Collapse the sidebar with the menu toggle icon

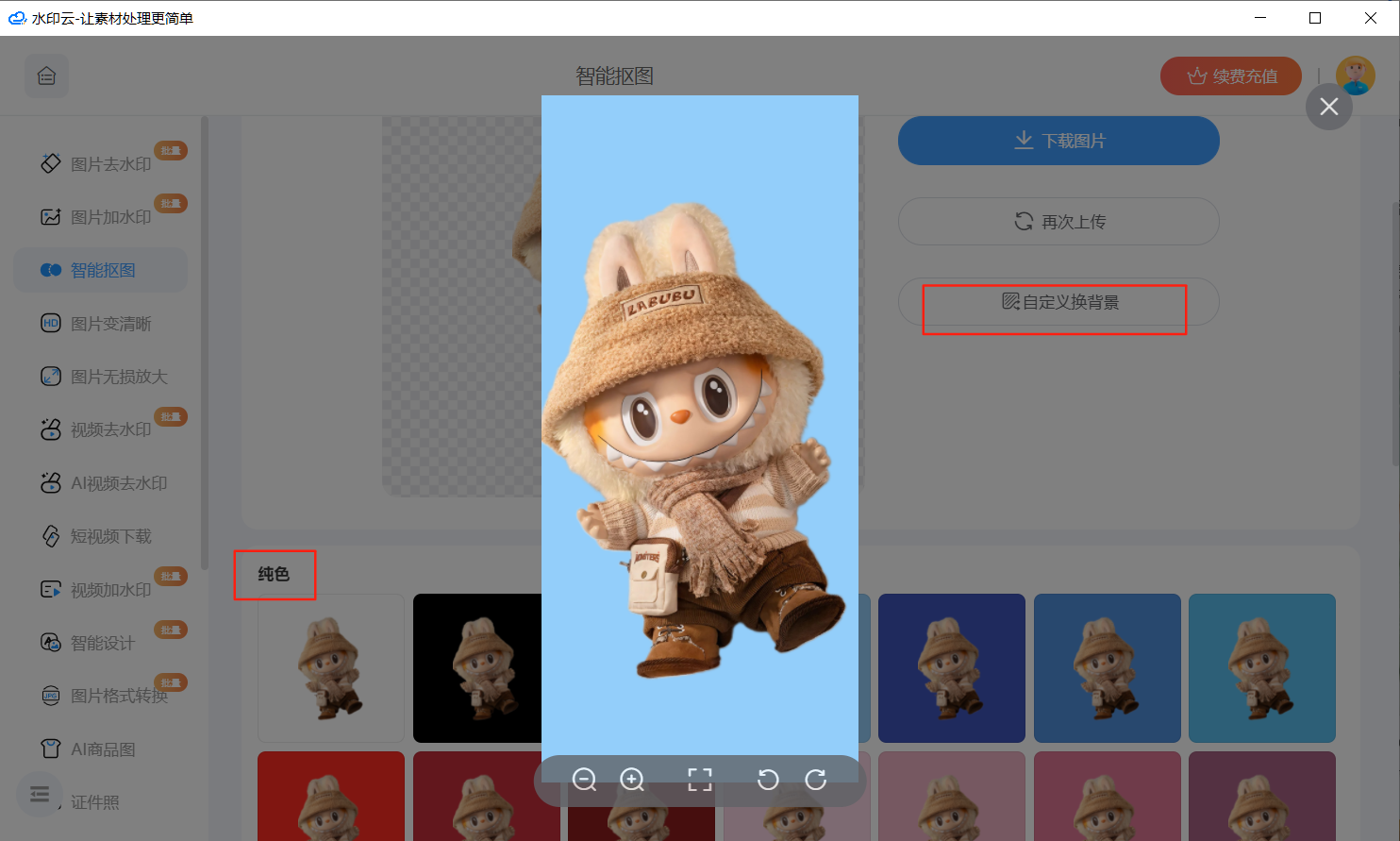(x=40, y=794)
